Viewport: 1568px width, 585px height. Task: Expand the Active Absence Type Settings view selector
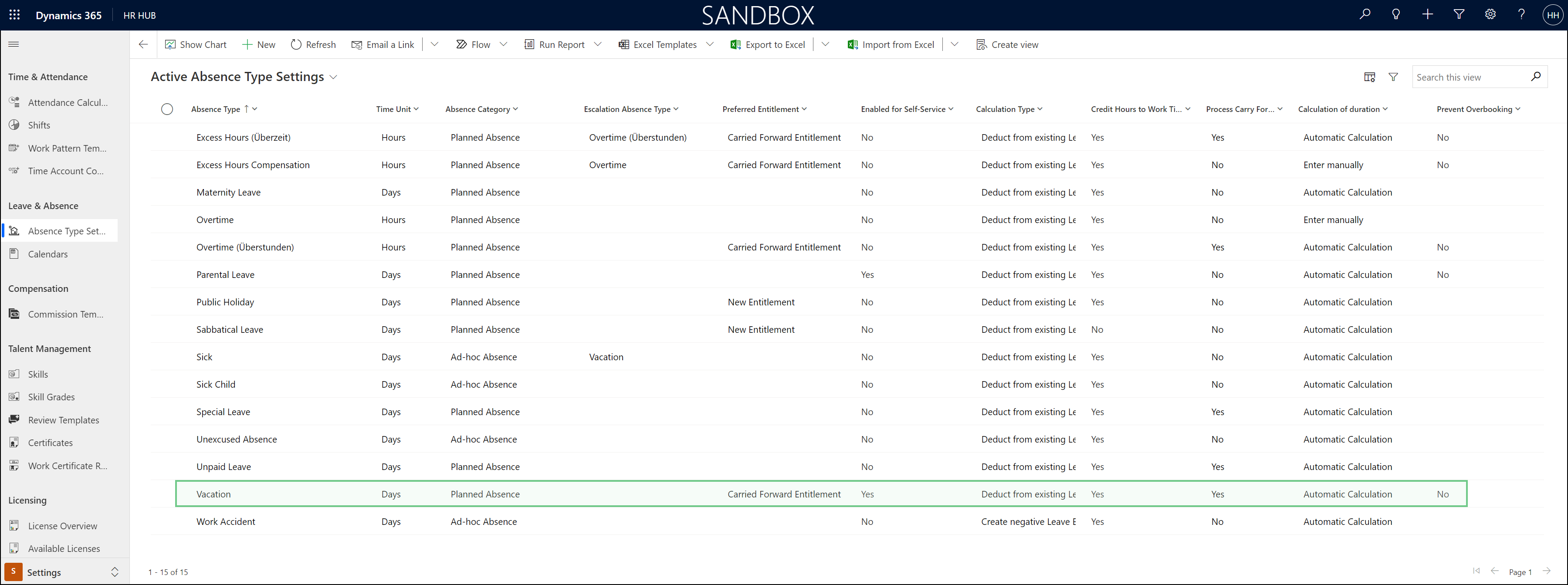334,77
